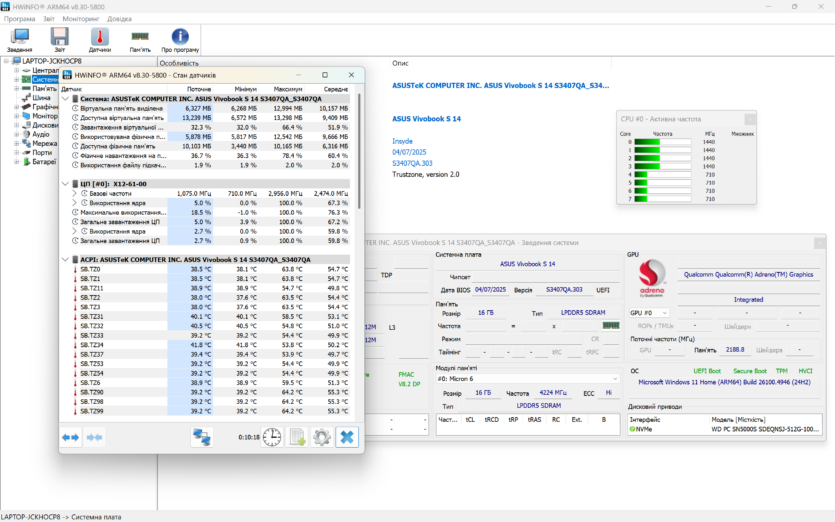Click the ASUSTeK COMPUTER INC. description link
Image resolution: width=835 pixels, height=522 pixels.
(501, 85)
